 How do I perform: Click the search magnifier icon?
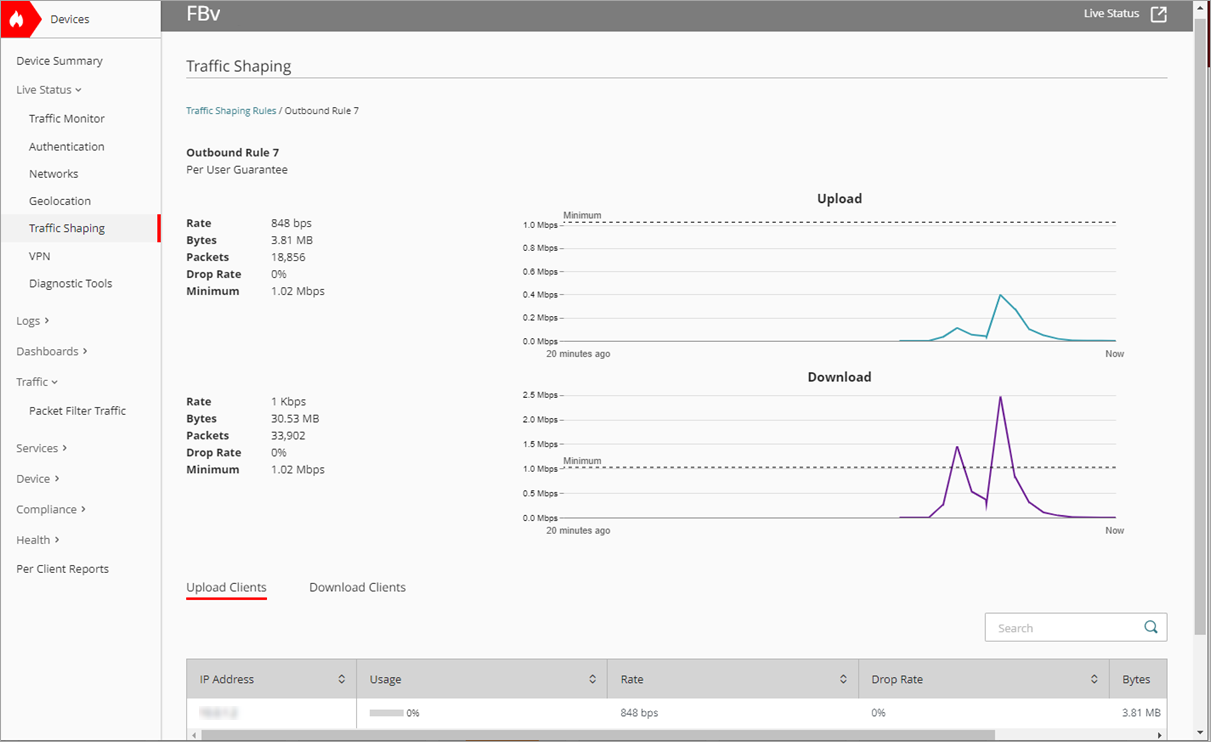pos(1150,627)
